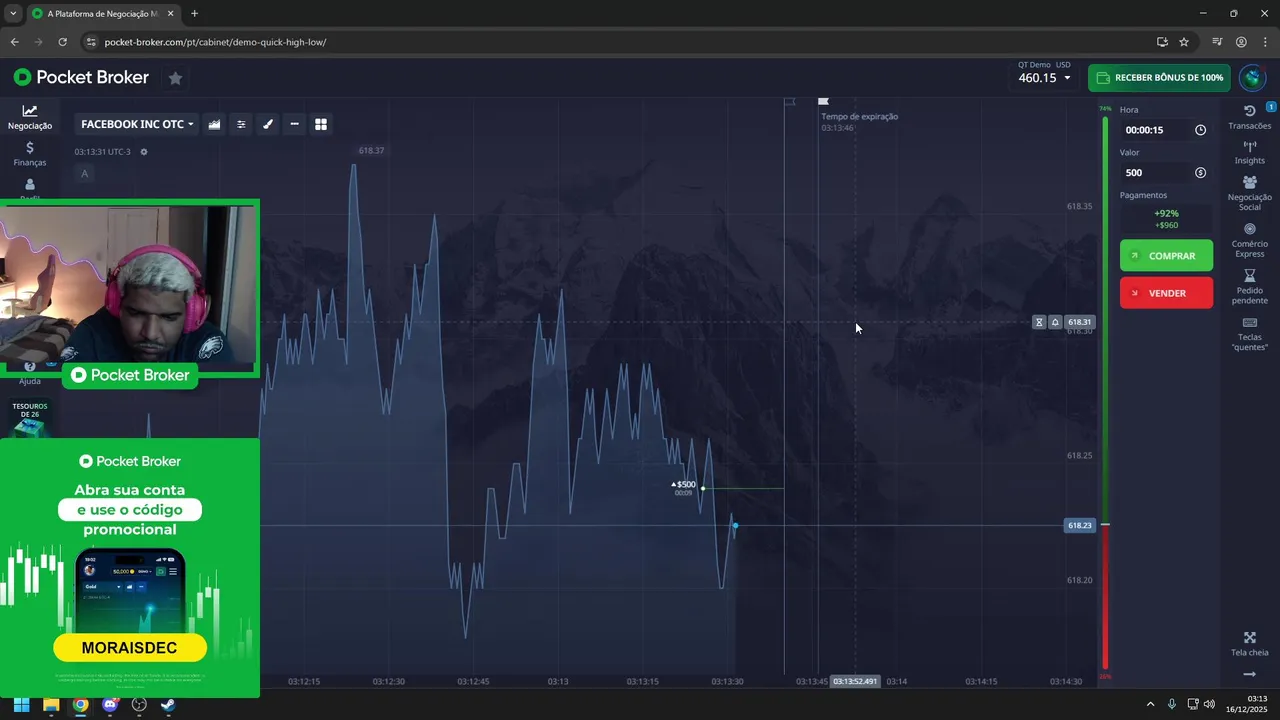Add Facebook asset to favorites star
This screenshot has width=1280, height=720.
pos(175,78)
